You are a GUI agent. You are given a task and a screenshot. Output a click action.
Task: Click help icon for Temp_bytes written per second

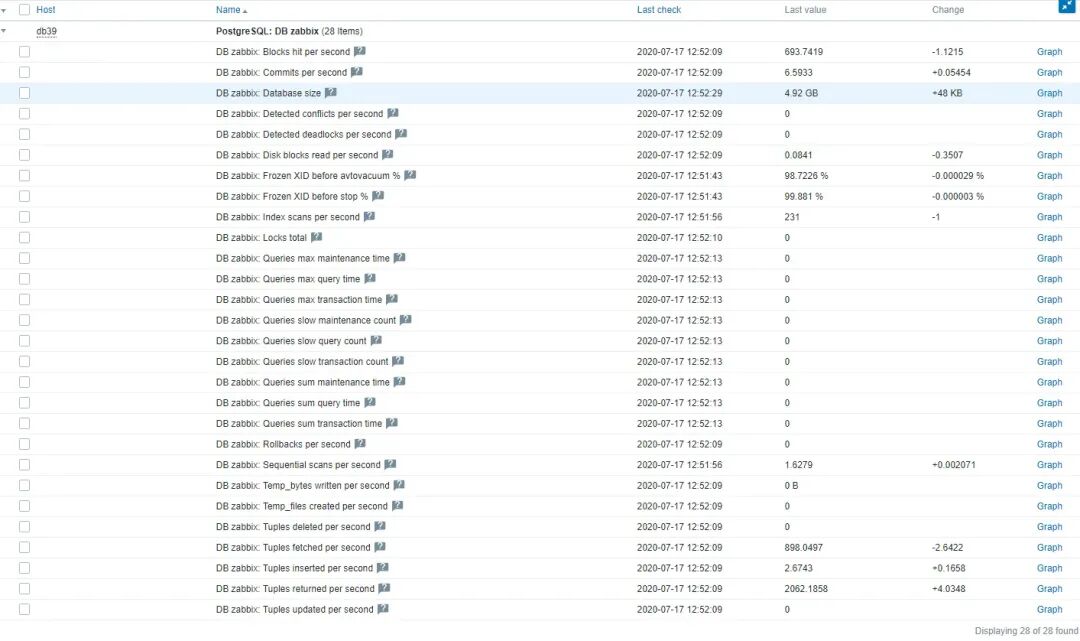[399, 485]
